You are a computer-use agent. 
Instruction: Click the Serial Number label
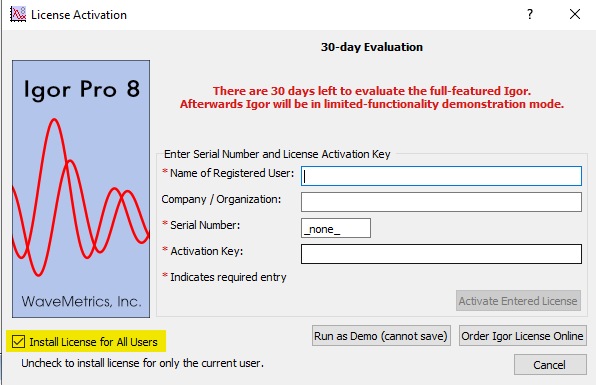coord(201,225)
